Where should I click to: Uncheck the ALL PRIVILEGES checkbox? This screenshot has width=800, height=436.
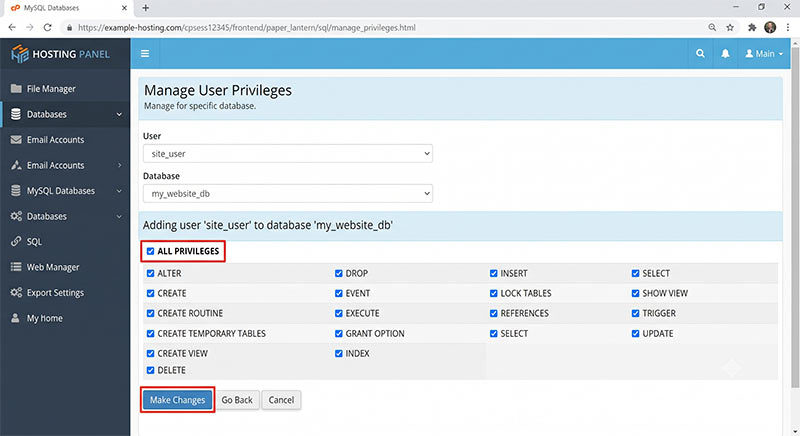151,251
